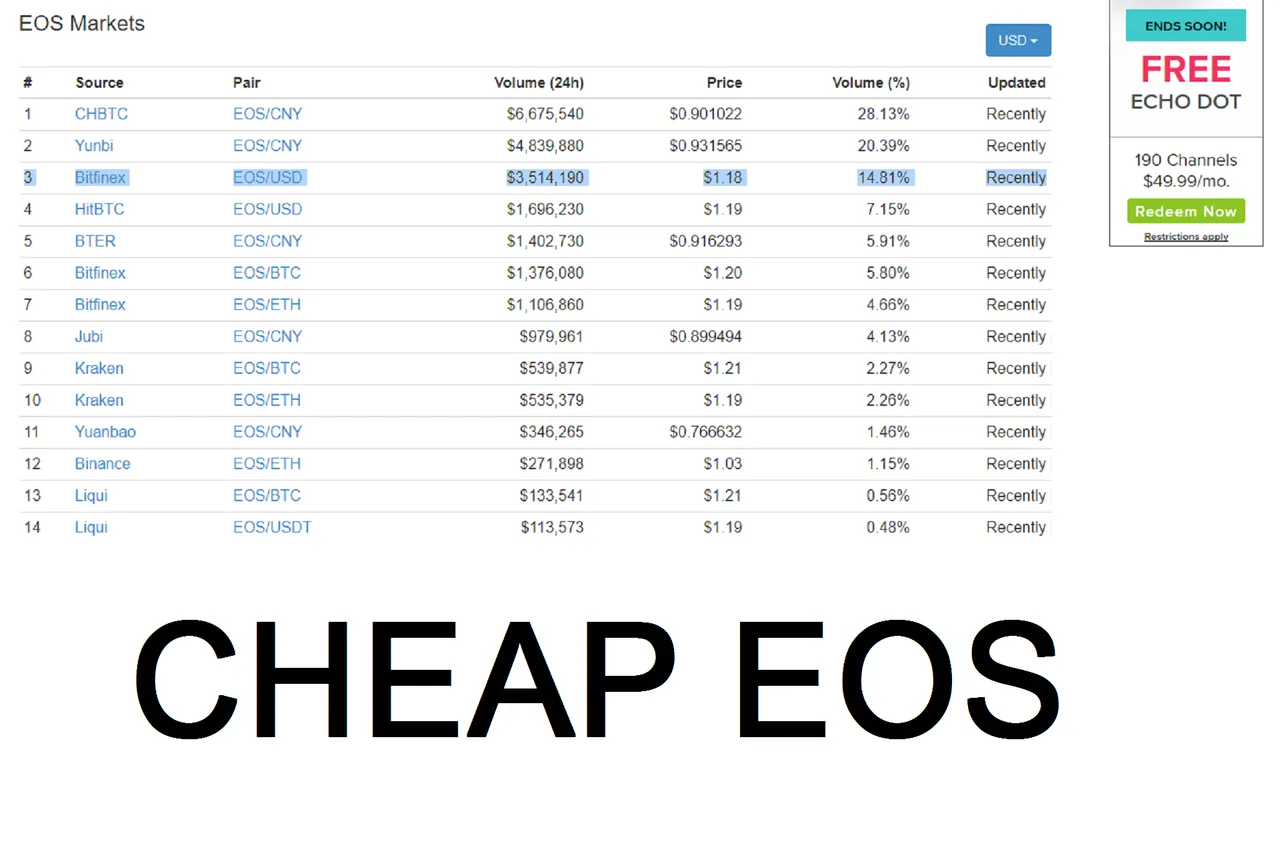The height and width of the screenshot is (853, 1280).
Task: Select the $979,961 volume cell
Action: 552,337
